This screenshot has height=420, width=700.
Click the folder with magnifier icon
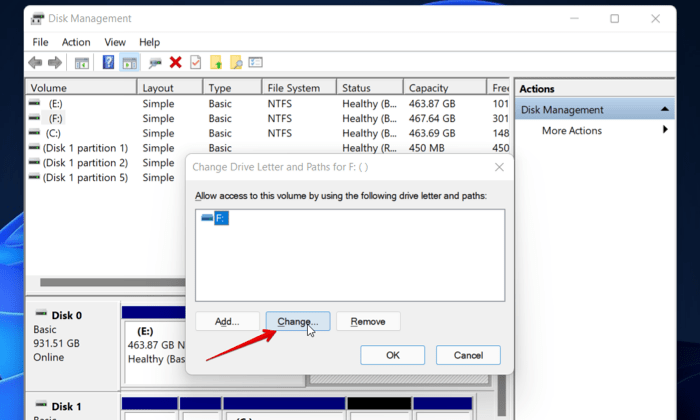tap(236, 62)
